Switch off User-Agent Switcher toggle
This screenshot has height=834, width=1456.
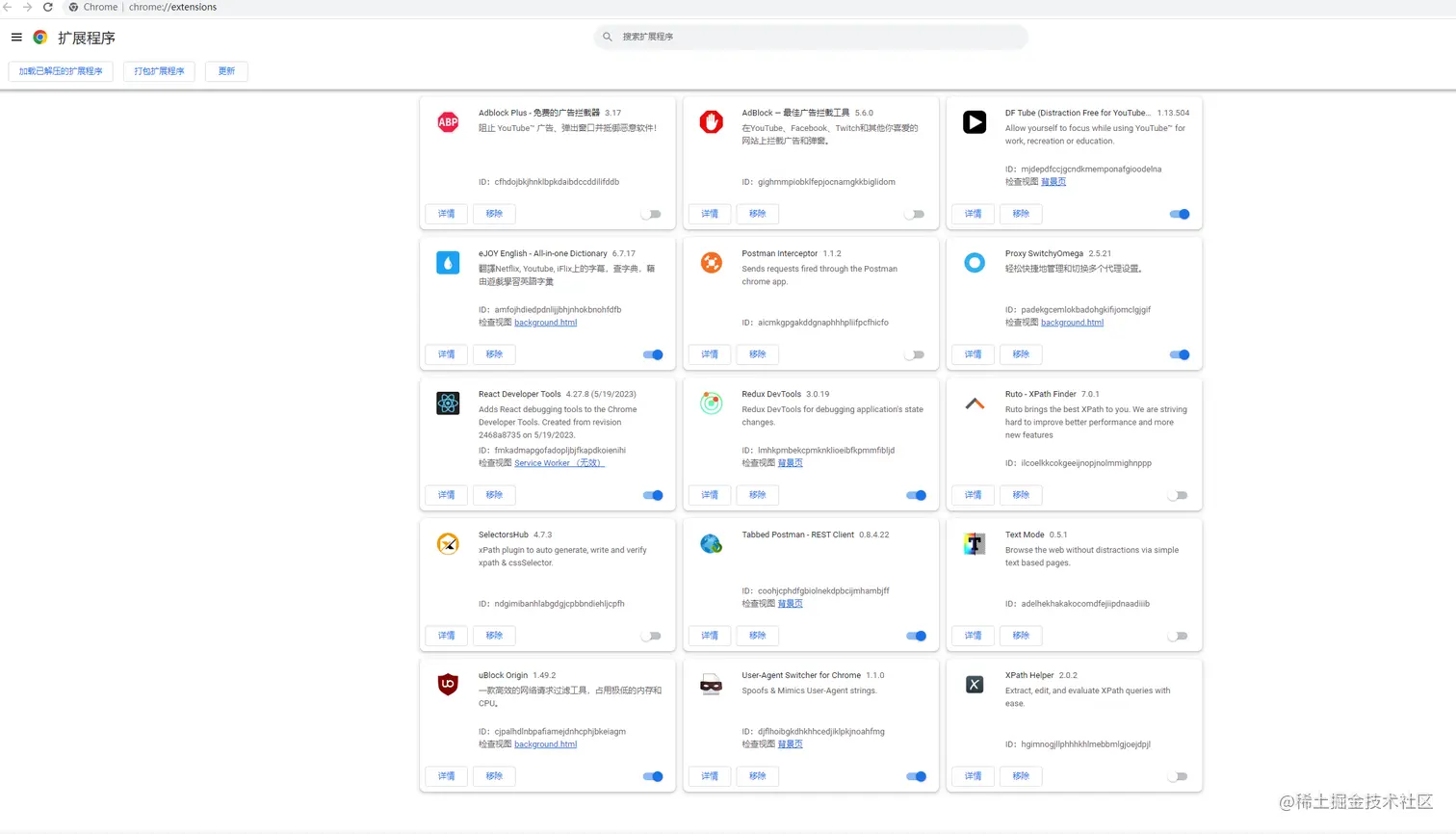coord(917,776)
